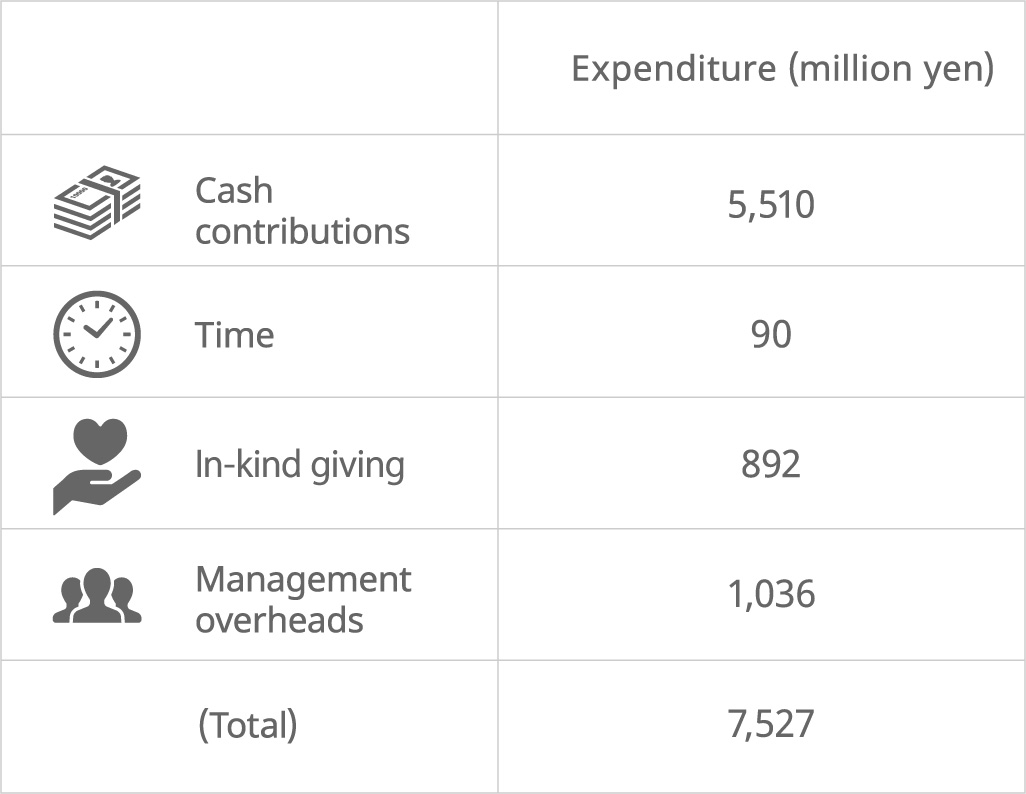Select the 5,510 cash contributions value
Image resolution: width=1026 pixels, height=794 pixels.
coord(771,205)
